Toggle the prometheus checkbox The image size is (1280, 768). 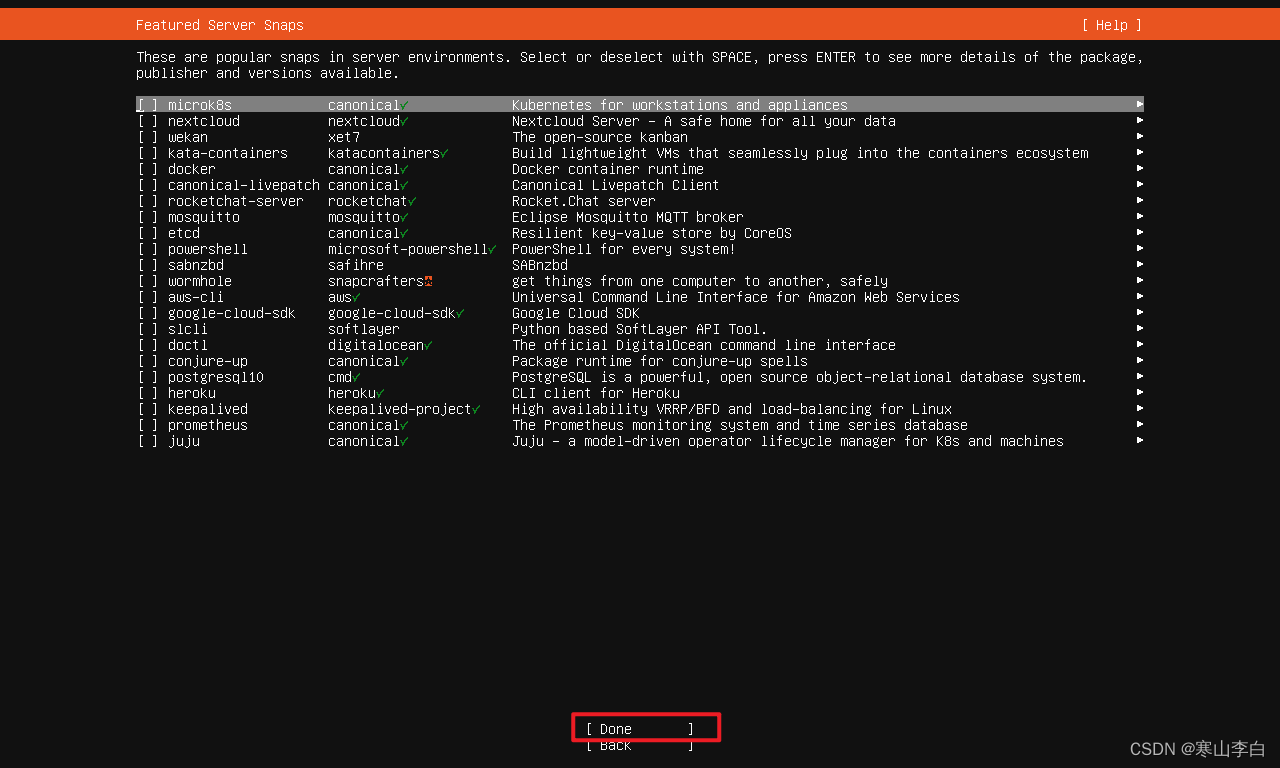148,425
